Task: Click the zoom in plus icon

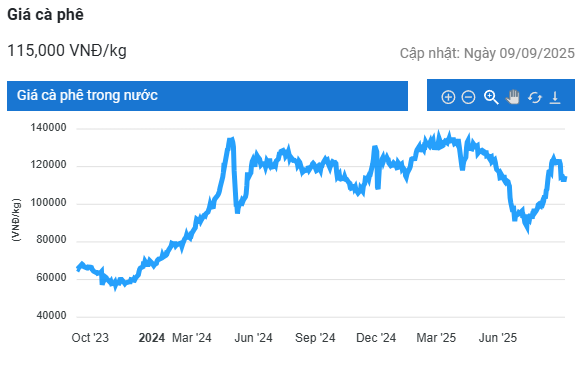Action: [x=448, y=97]
